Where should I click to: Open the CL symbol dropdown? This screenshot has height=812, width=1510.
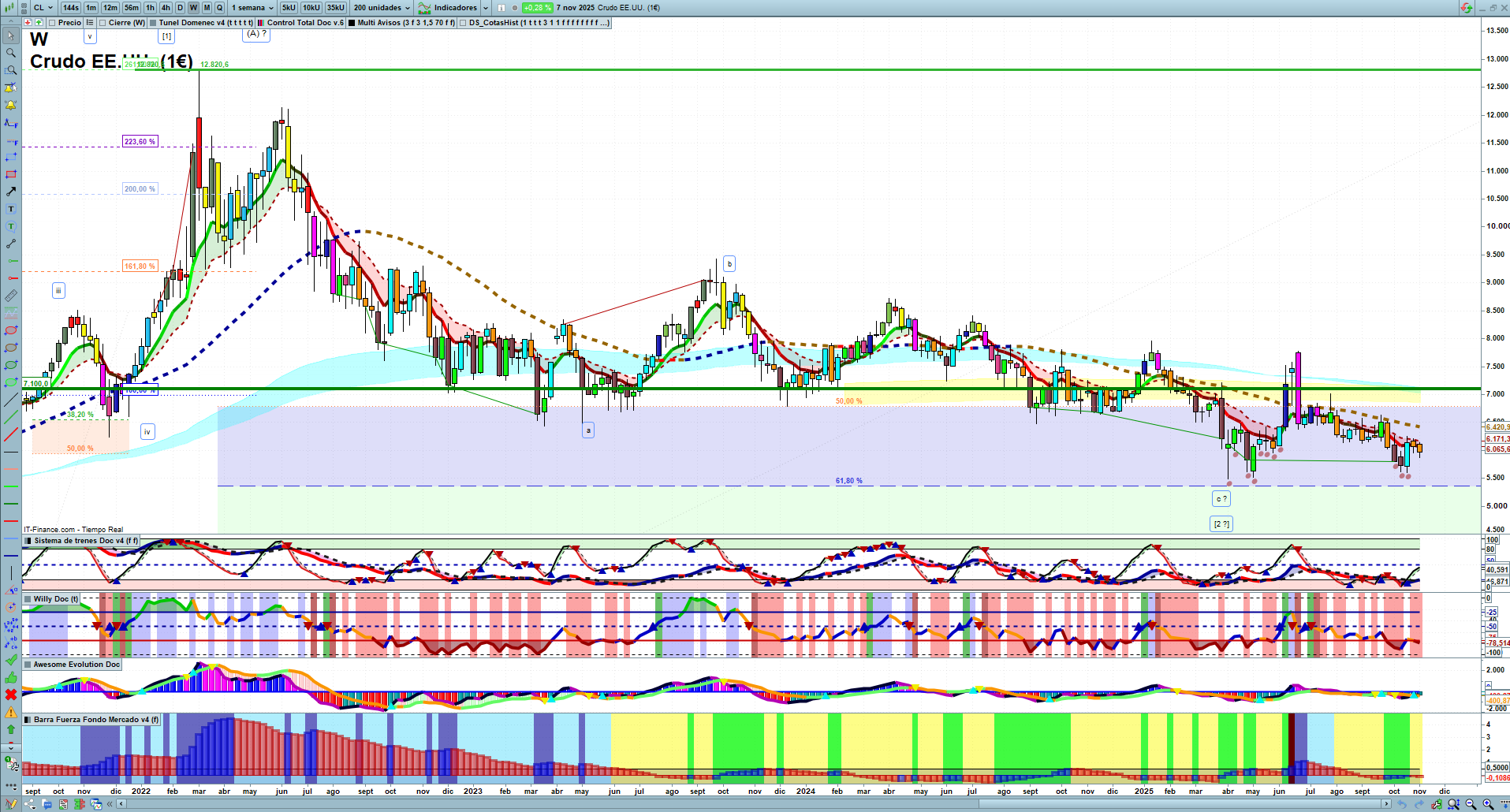(43, 8)
